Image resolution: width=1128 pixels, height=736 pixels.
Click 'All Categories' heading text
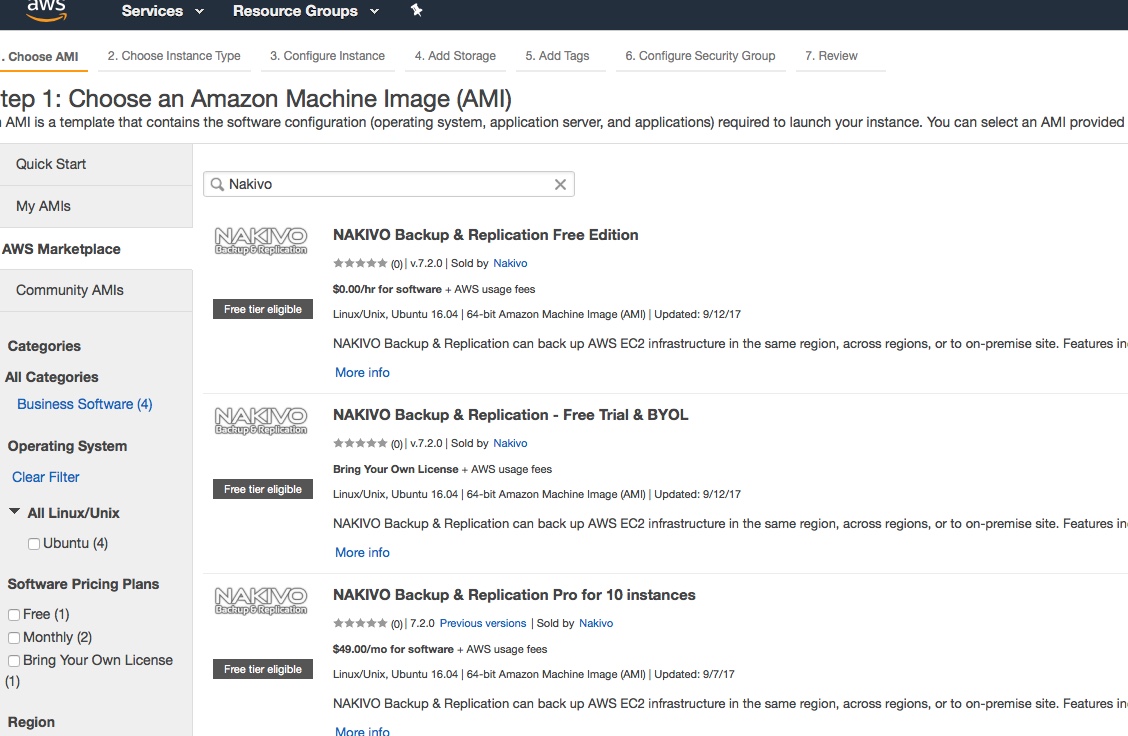click(x=52, y=377)
